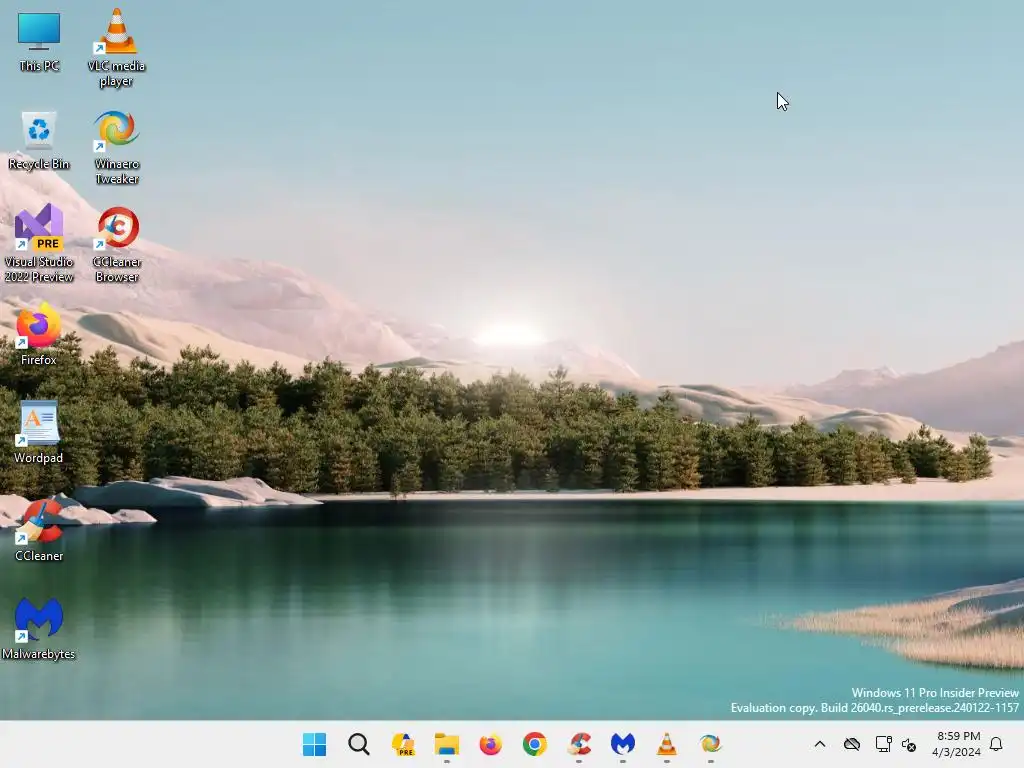The height and width of the screenshot is (768, 1024).
Task: Select the Recycle Bin desktop icon
Action: tap(39, 140)
